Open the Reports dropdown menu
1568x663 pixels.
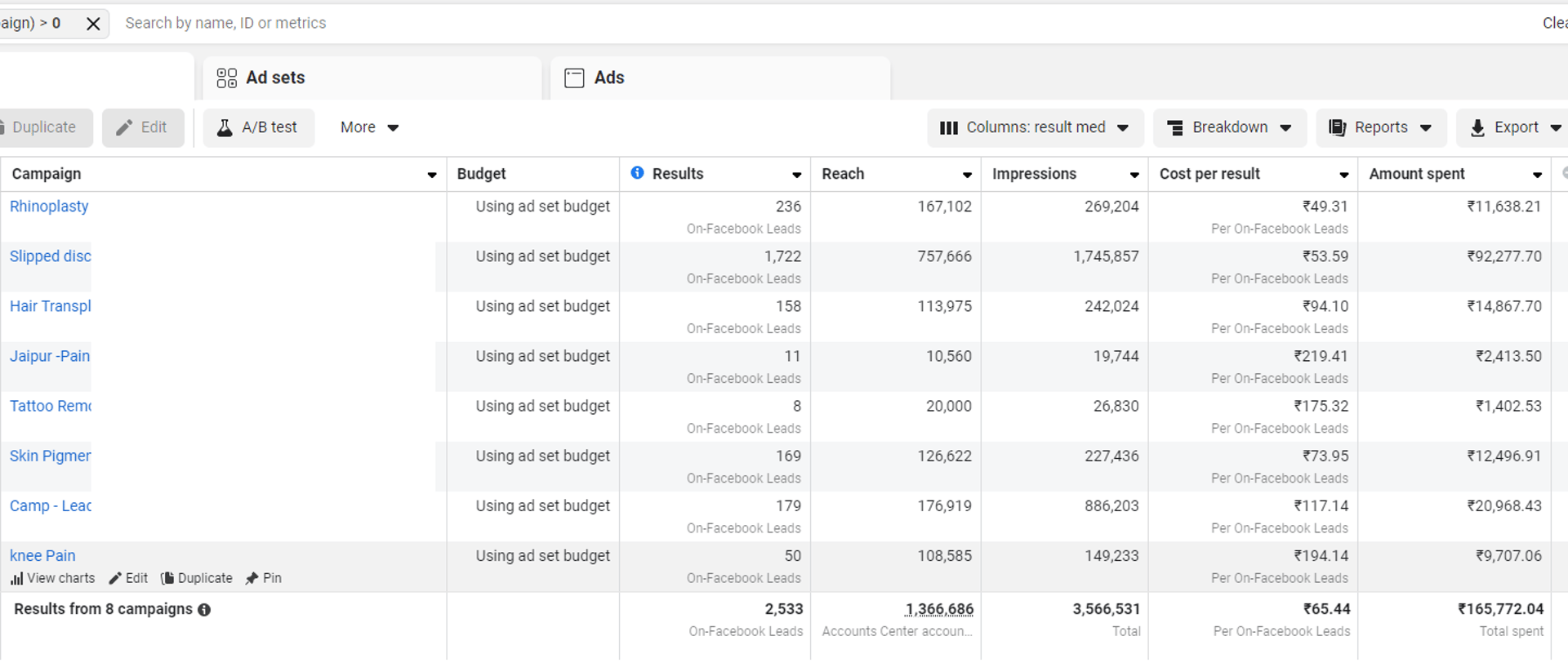click(1380, 127)
